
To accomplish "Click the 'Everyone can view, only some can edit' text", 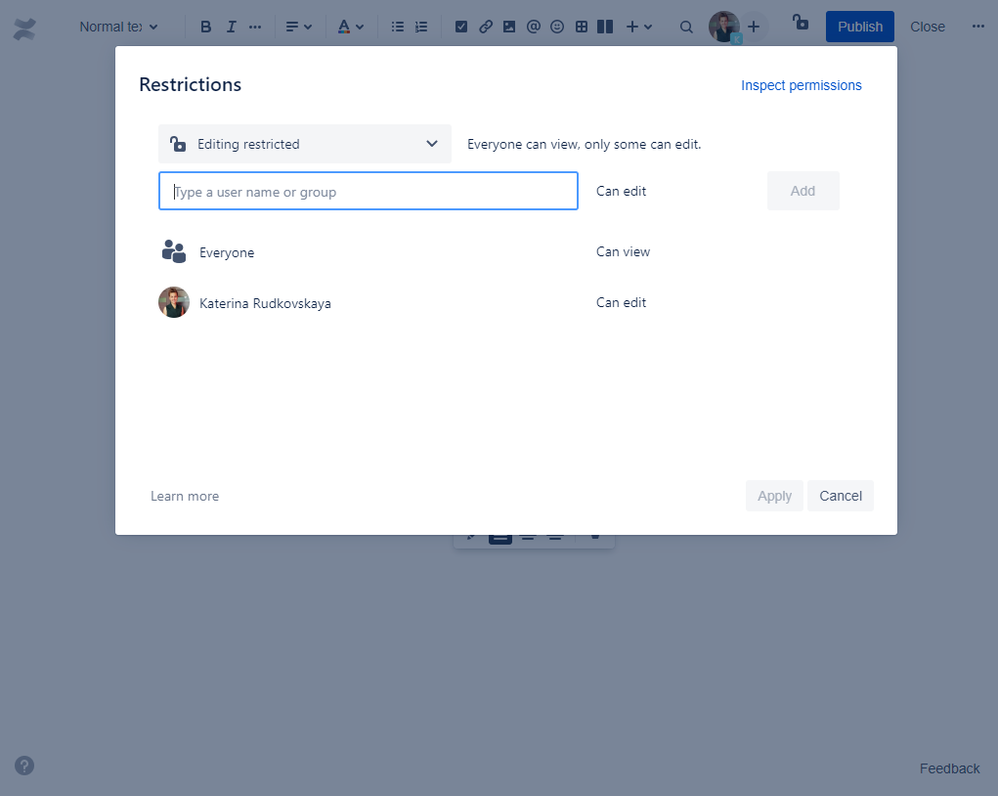I will [584, 144].
